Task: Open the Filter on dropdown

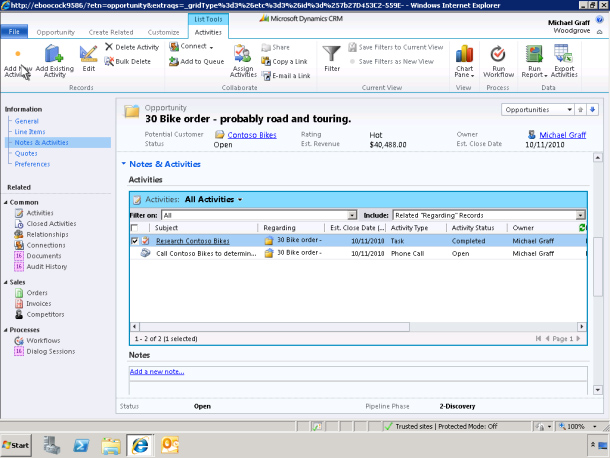Action: pos(352,215)
